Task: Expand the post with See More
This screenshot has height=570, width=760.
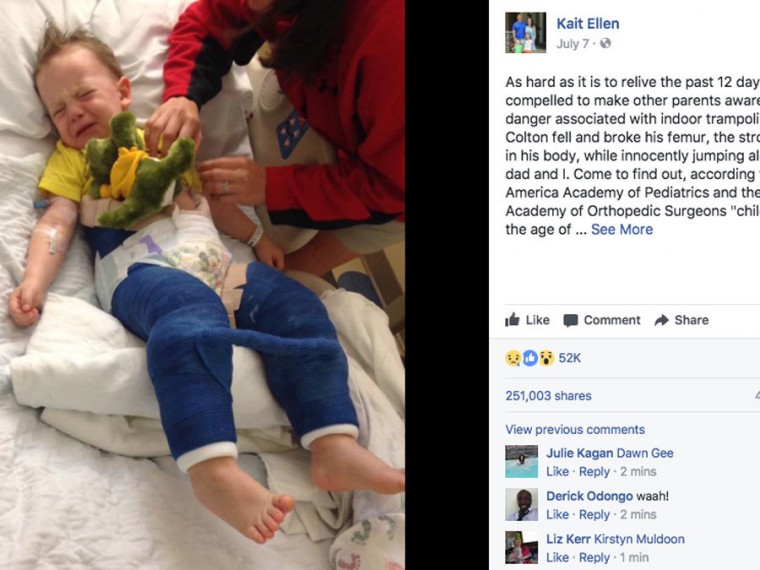Action: [622, 229]
